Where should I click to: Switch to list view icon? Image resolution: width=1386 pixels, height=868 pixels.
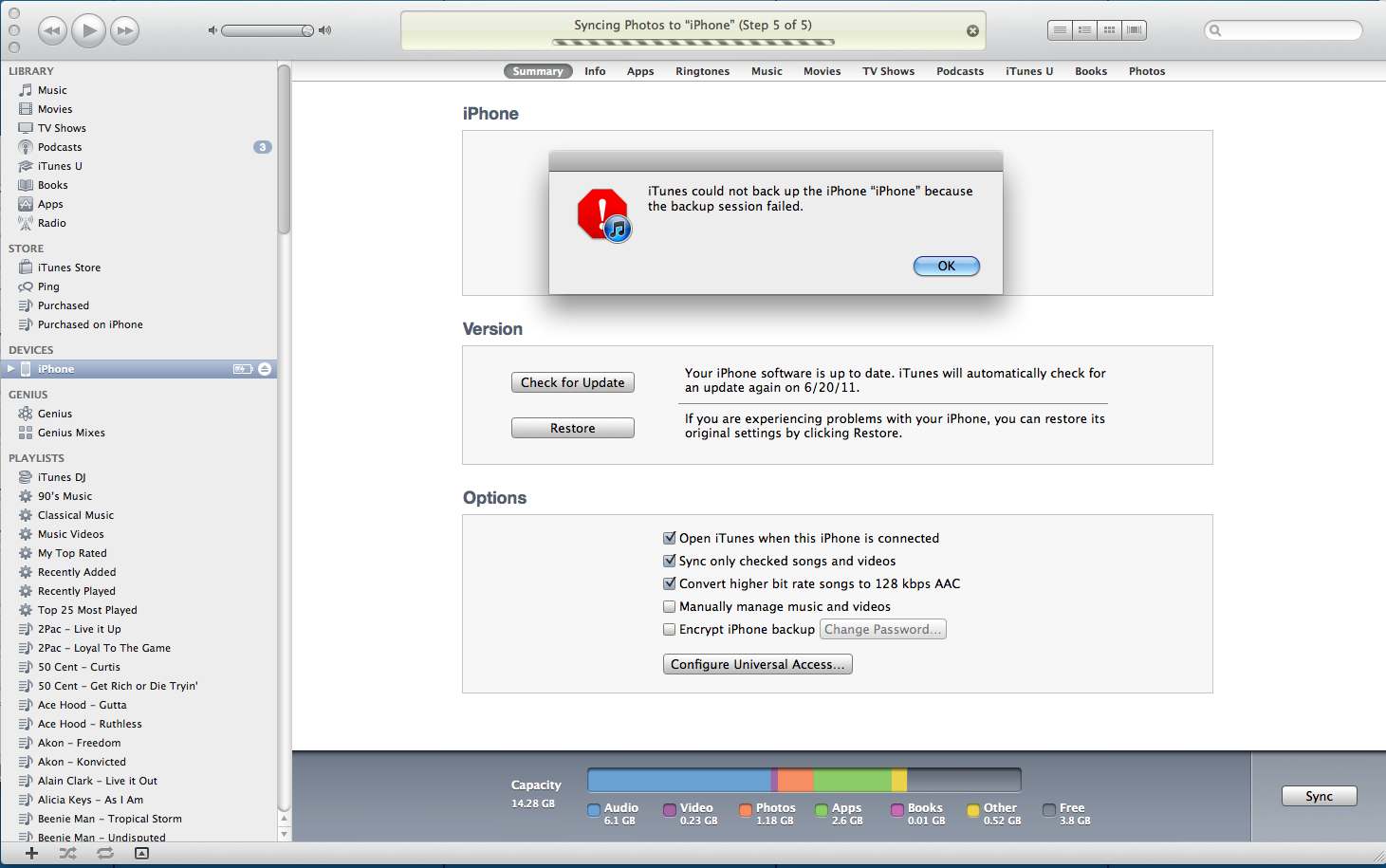1060,30
